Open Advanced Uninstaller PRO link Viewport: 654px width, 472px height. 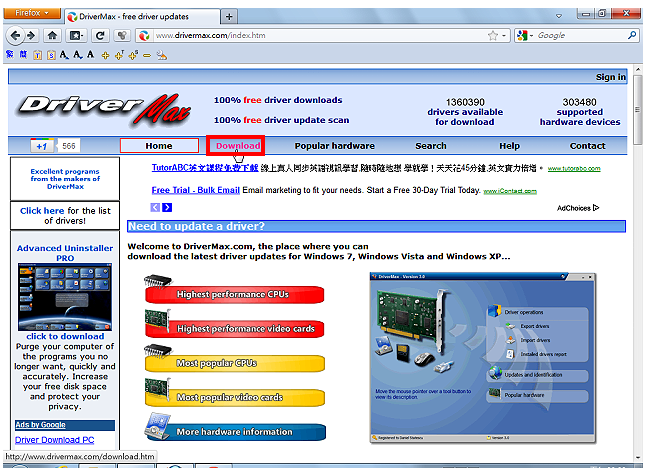click(x=65, y=253)
